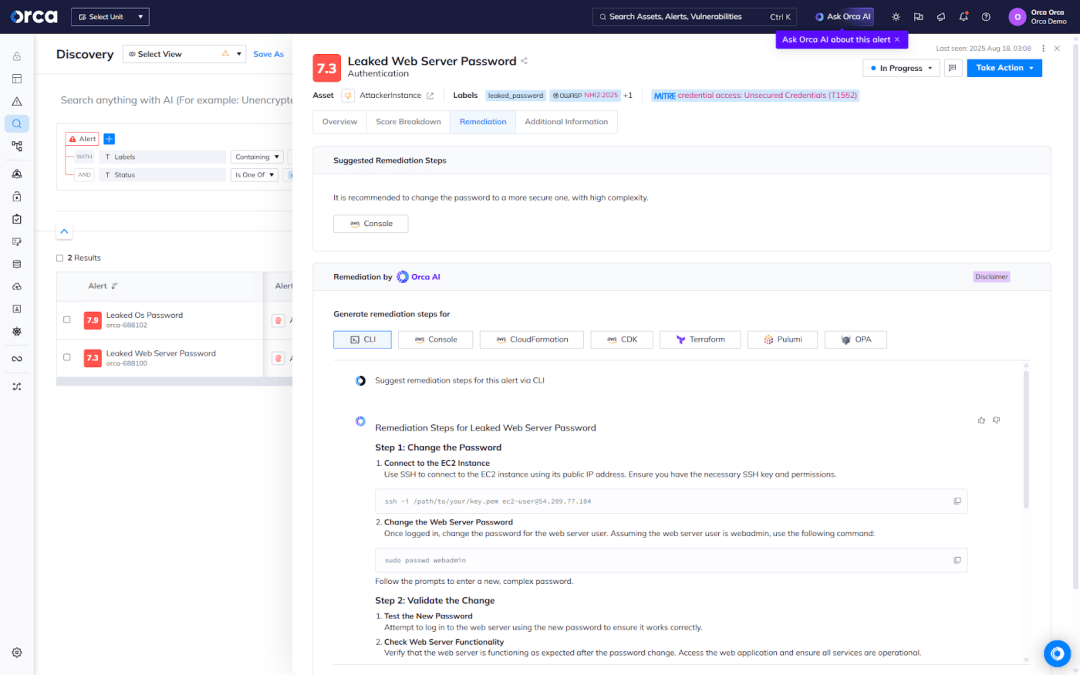
Task: Select Pulumi remediation option
Action: [782, 340]
